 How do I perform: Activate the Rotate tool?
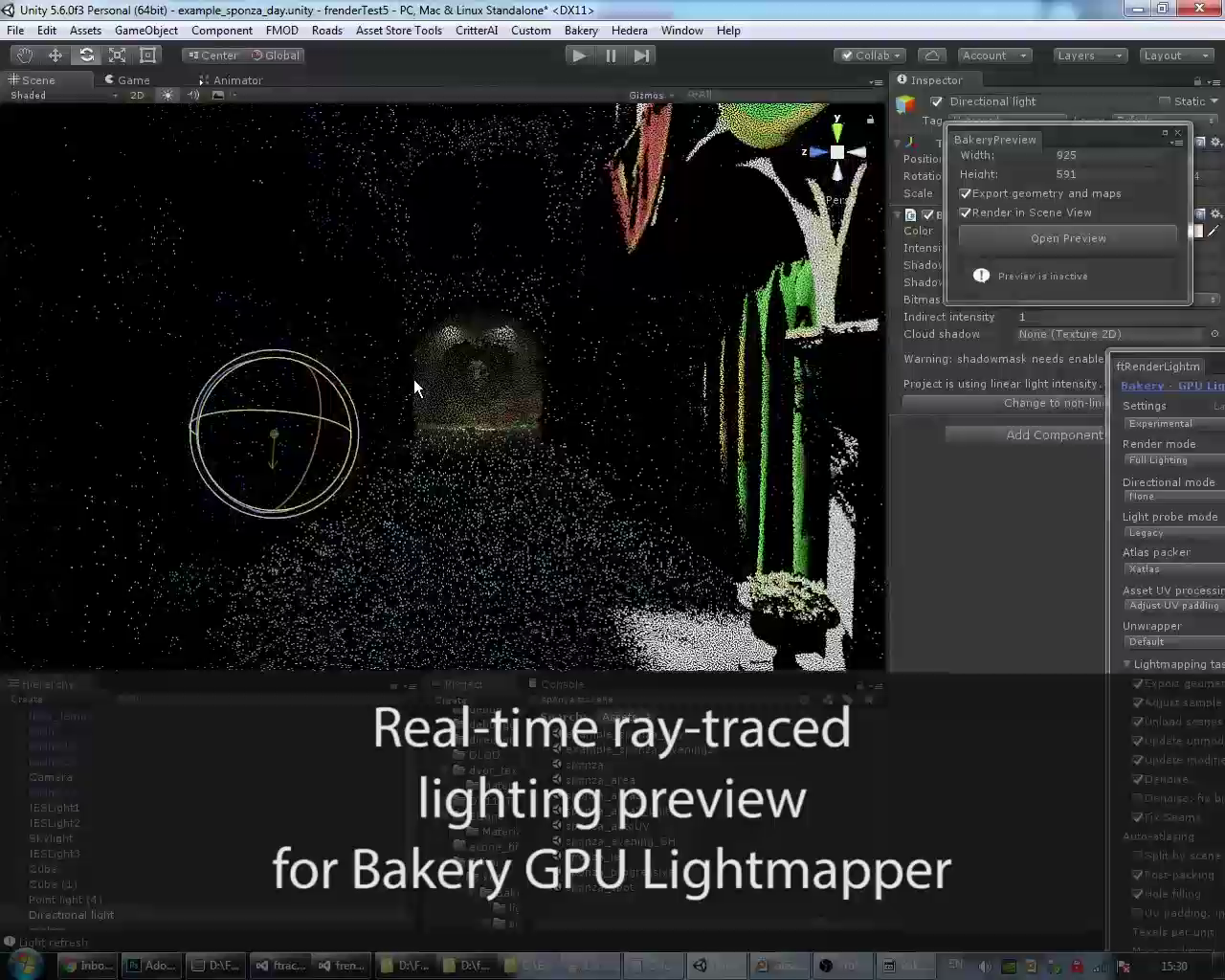click(86, 56)
